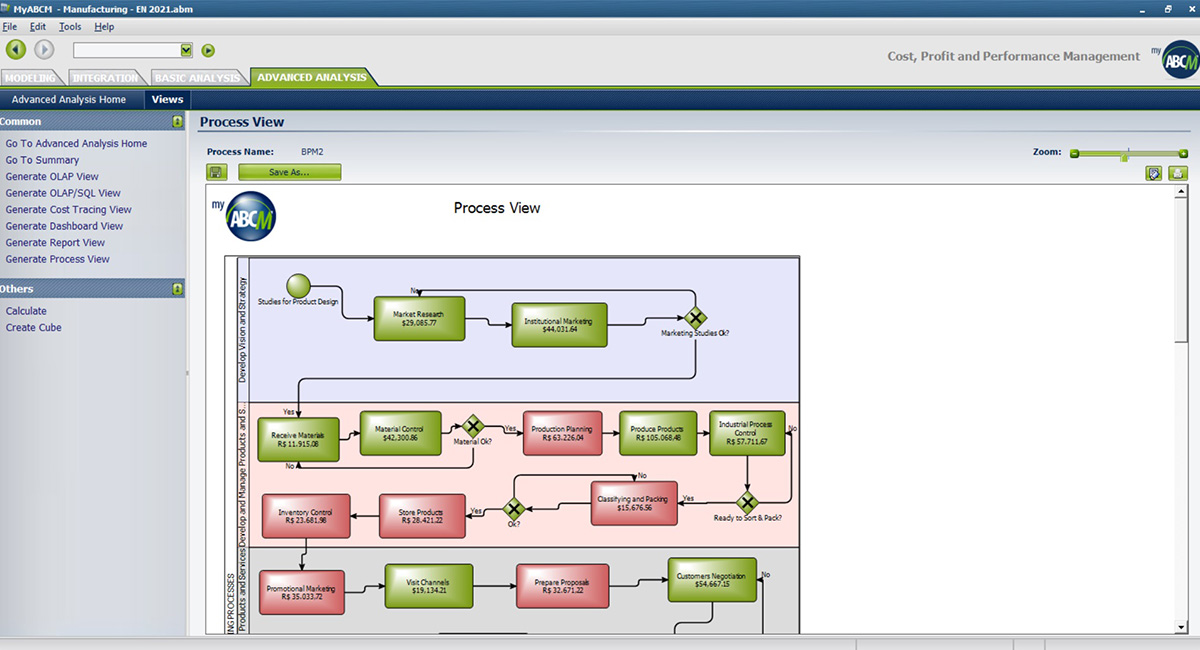Click the Save As... button
1200x650 pixels.
[289, 172]
